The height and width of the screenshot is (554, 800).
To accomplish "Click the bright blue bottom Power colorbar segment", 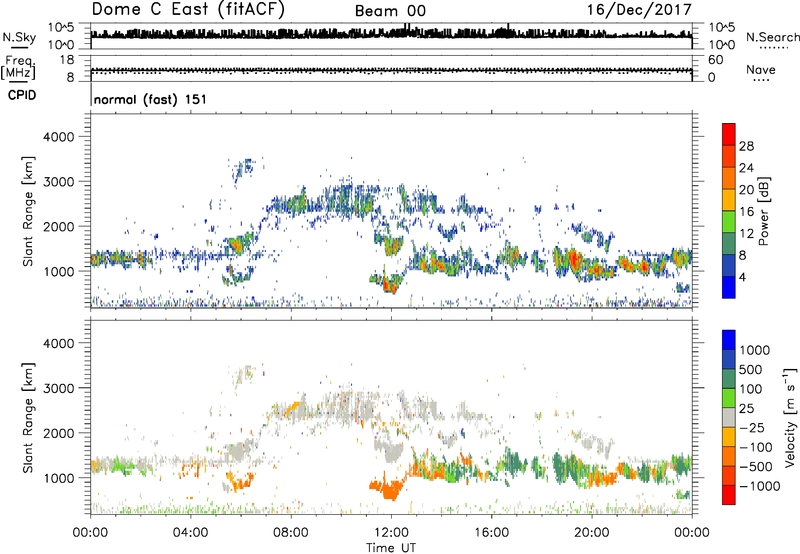I will coord(729,288).
